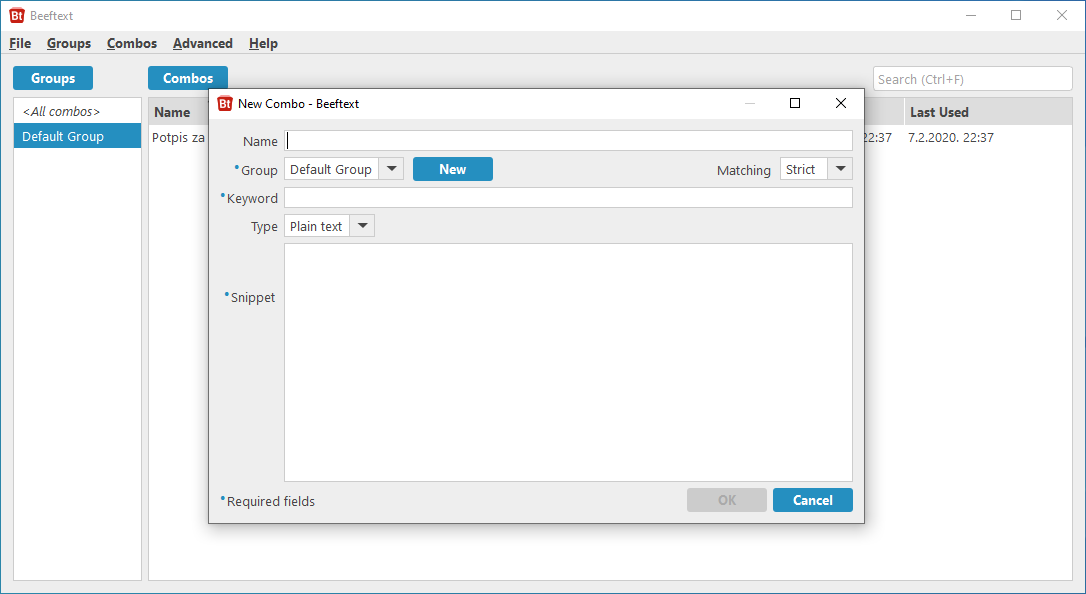The height and width of the screenshot is (594, 1086).
Task: Open the Strict matching combo box
Action: 817,169
